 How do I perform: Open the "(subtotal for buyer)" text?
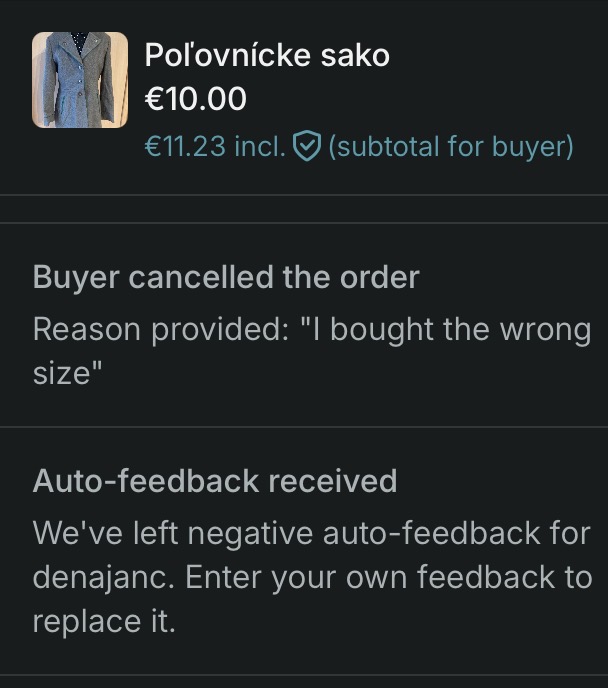pyautogui.click(x=451, y=146)
